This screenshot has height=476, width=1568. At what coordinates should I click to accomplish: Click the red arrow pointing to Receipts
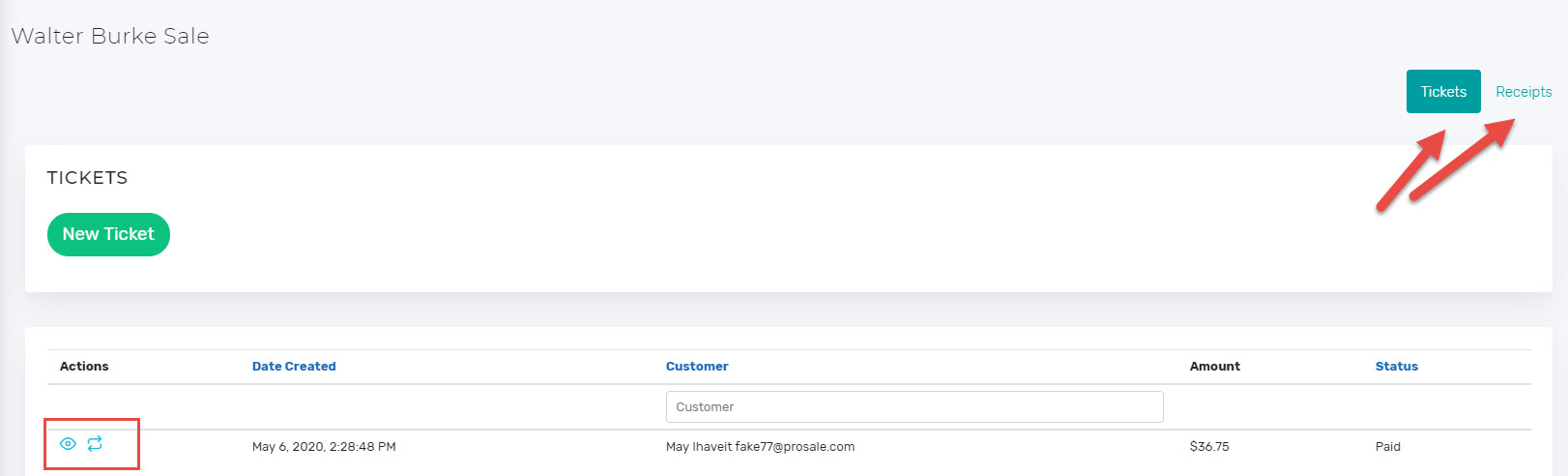(1462, 160)
